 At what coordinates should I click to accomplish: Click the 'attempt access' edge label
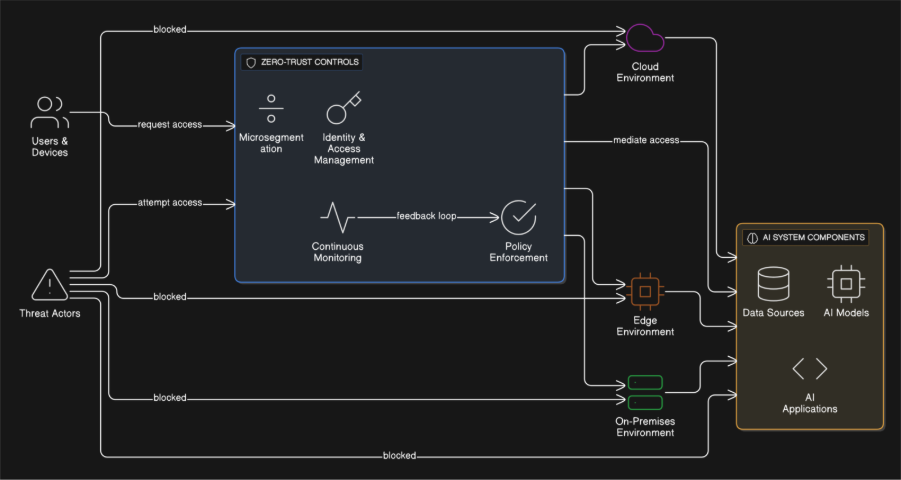point(170,202)
